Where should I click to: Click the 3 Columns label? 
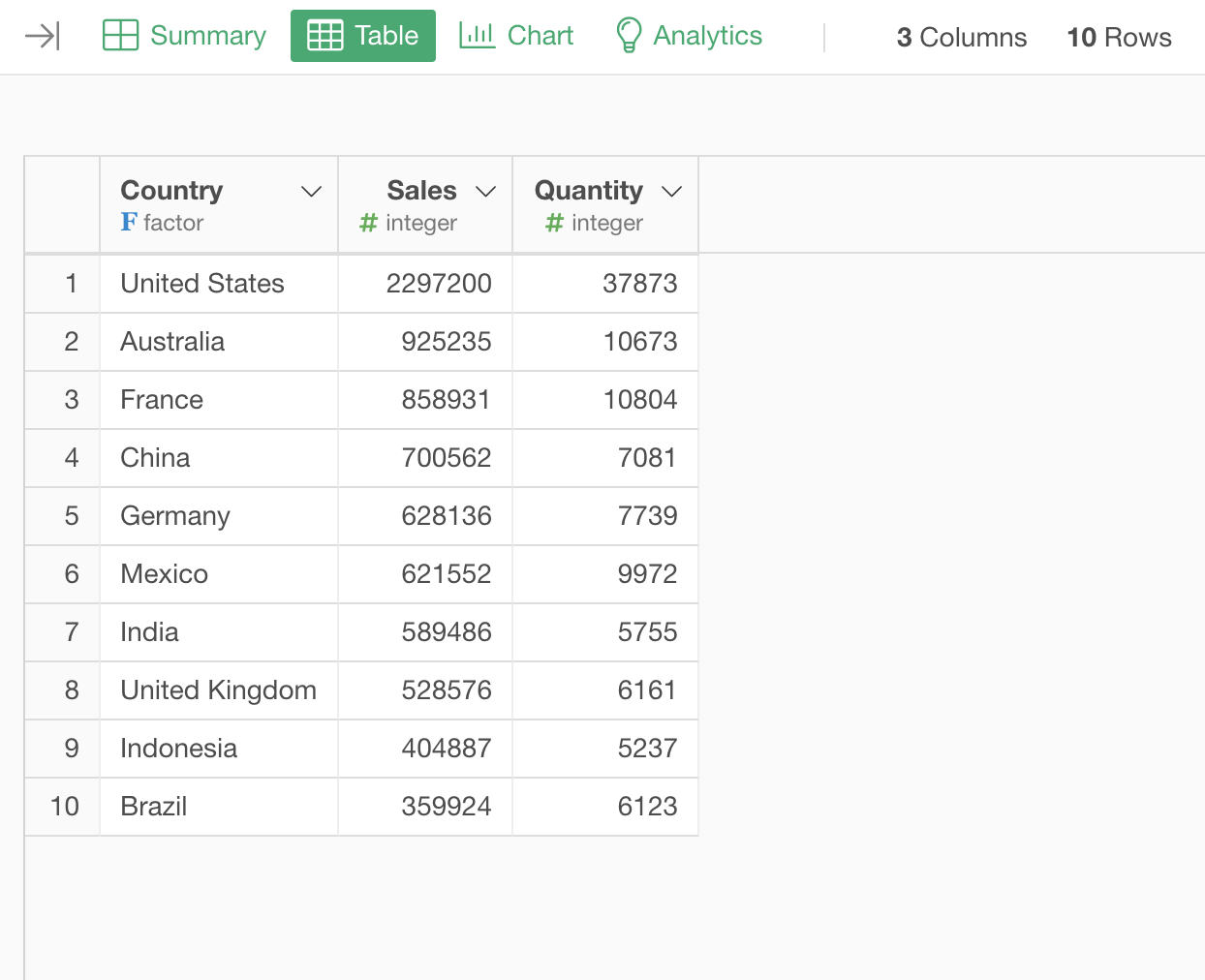pos(961,38)
